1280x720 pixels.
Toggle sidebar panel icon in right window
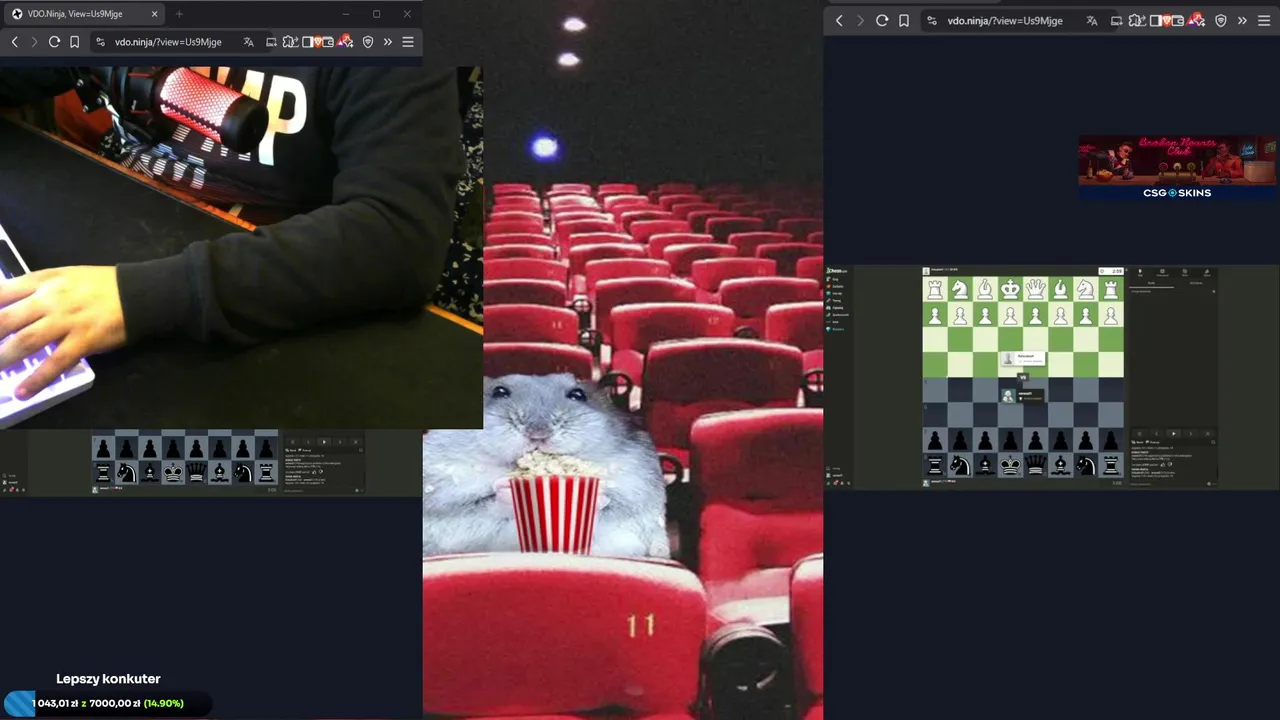pos(1156,20)
